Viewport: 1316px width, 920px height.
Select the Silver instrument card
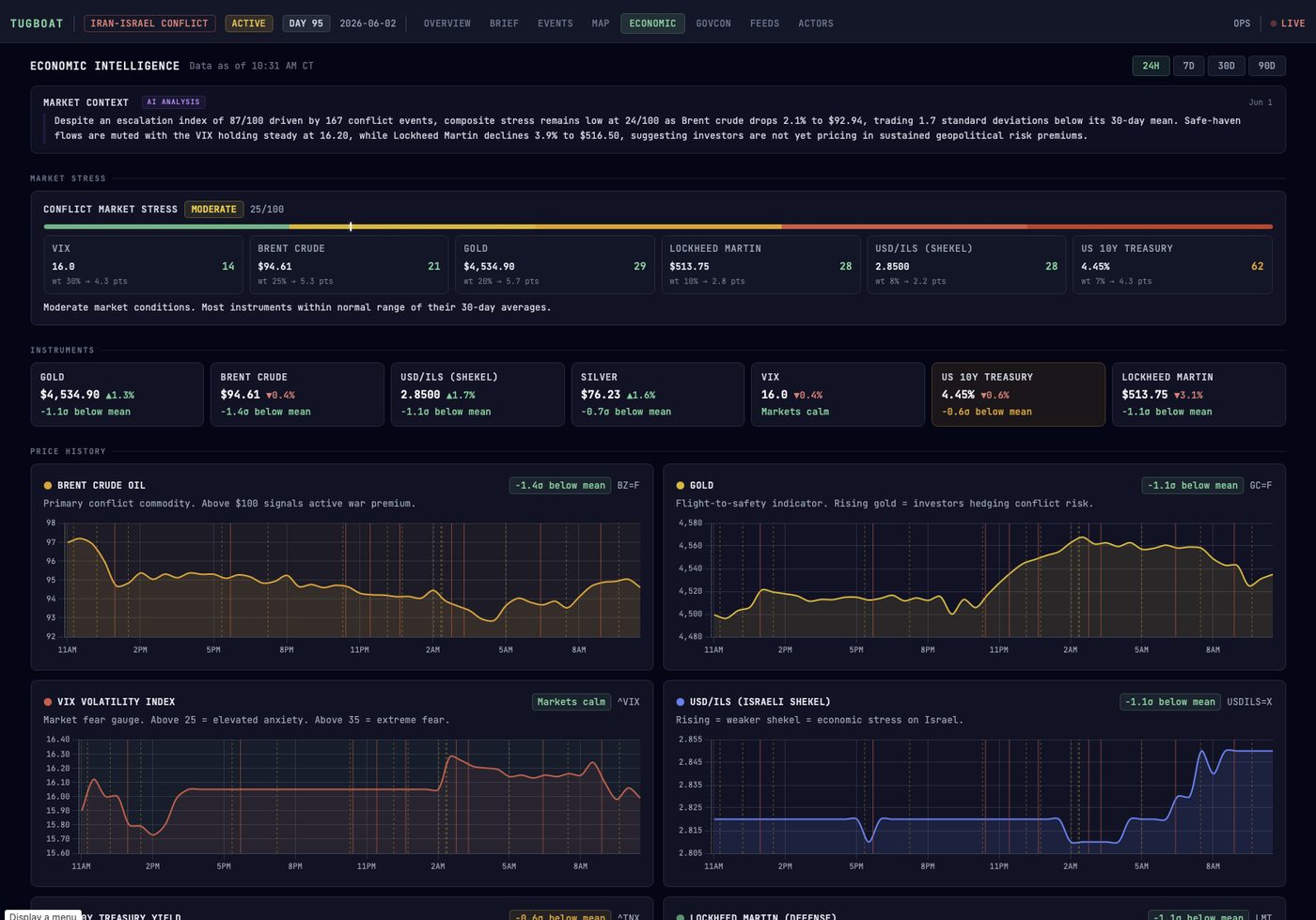pos(658,395)
